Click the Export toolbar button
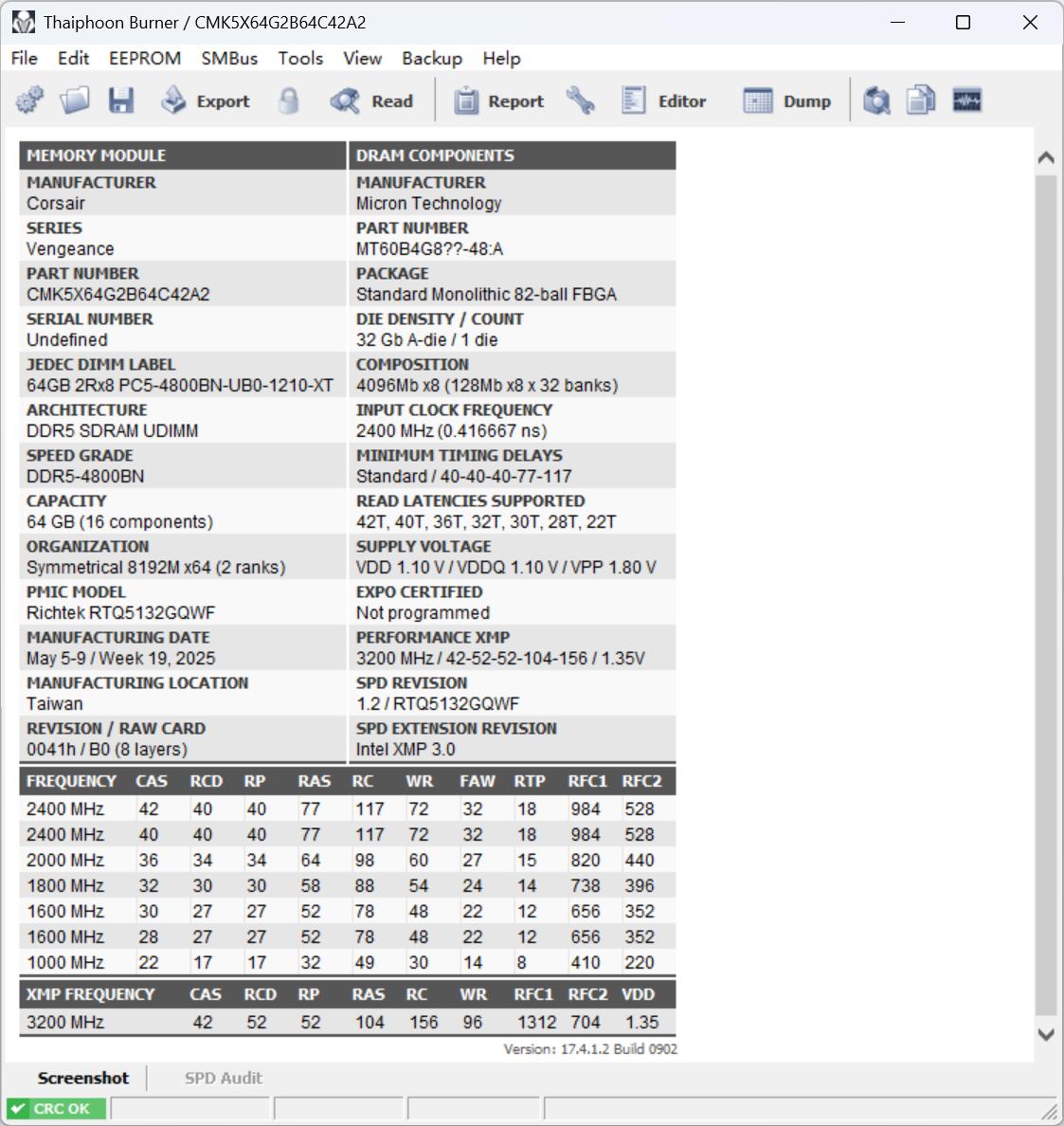1064x1126 pixels. 206,100
